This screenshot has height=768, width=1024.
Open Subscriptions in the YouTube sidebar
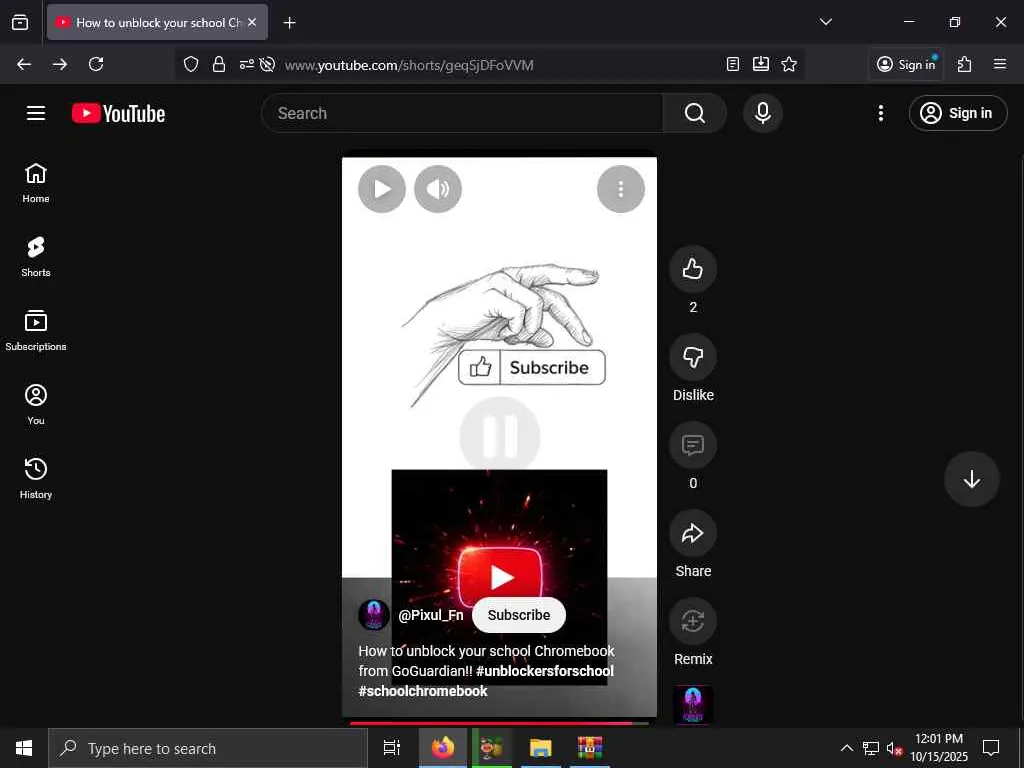pyautogui.click(x=36, y=331)
